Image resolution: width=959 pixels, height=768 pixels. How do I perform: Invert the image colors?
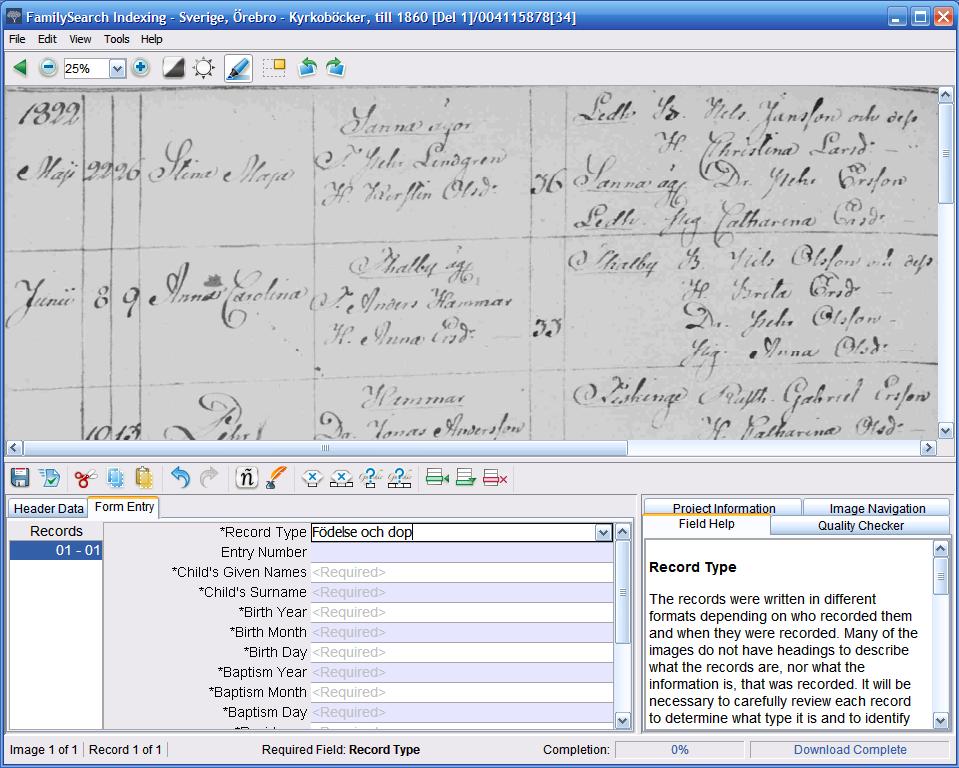[173, 68]
